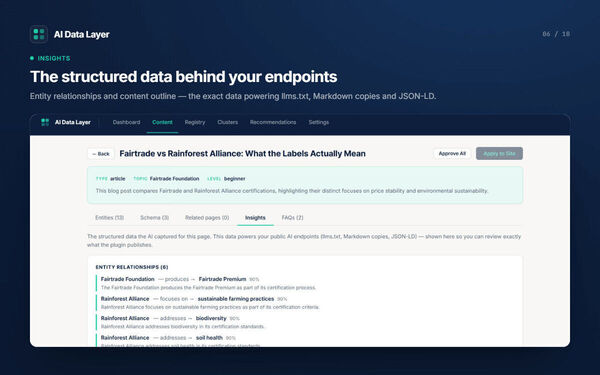This screenshot has height=375, width=600.
Task: Click the slide heading about structured data
Action: pos(184,77)
